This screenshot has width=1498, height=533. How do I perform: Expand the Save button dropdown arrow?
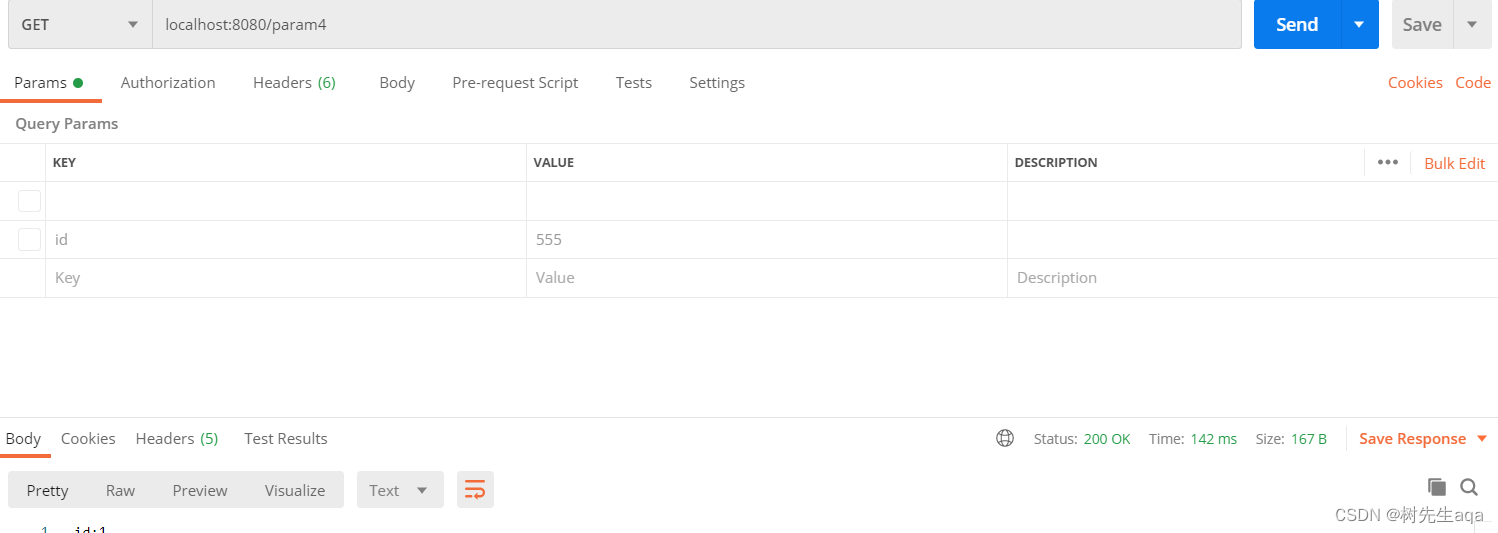(x=1472, y=25)
